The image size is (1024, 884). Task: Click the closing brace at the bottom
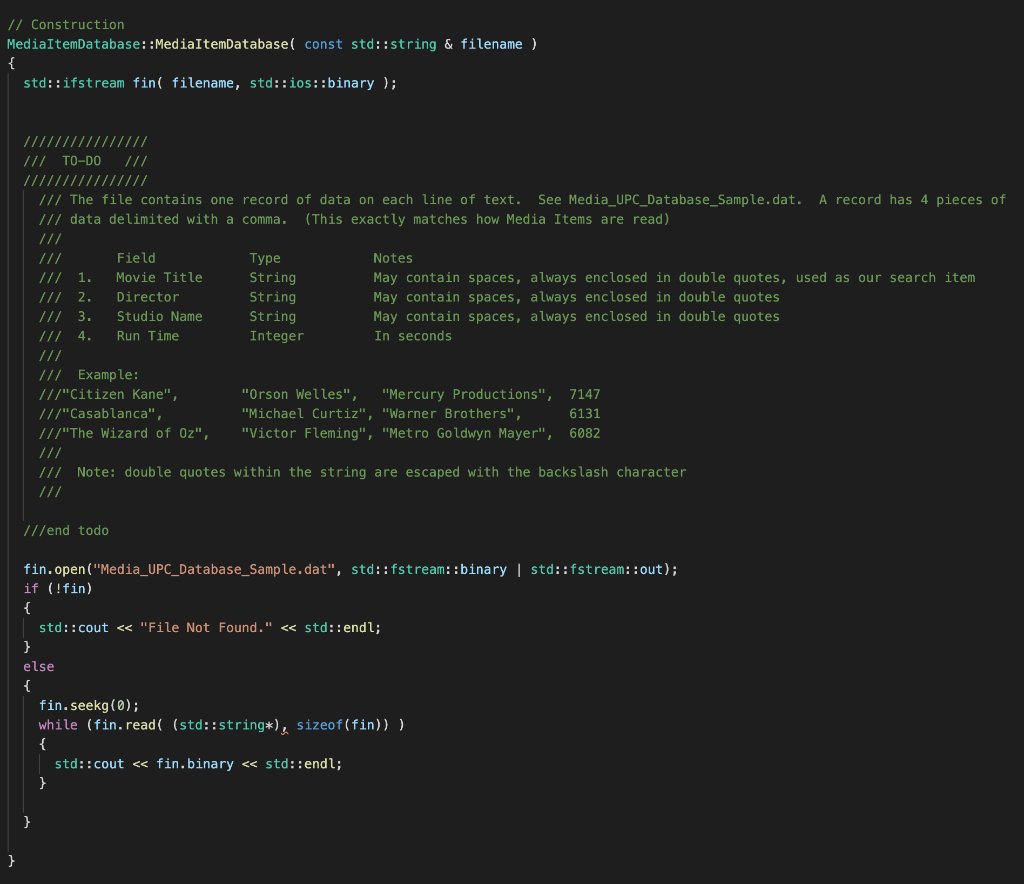click(x=9, y=859)
